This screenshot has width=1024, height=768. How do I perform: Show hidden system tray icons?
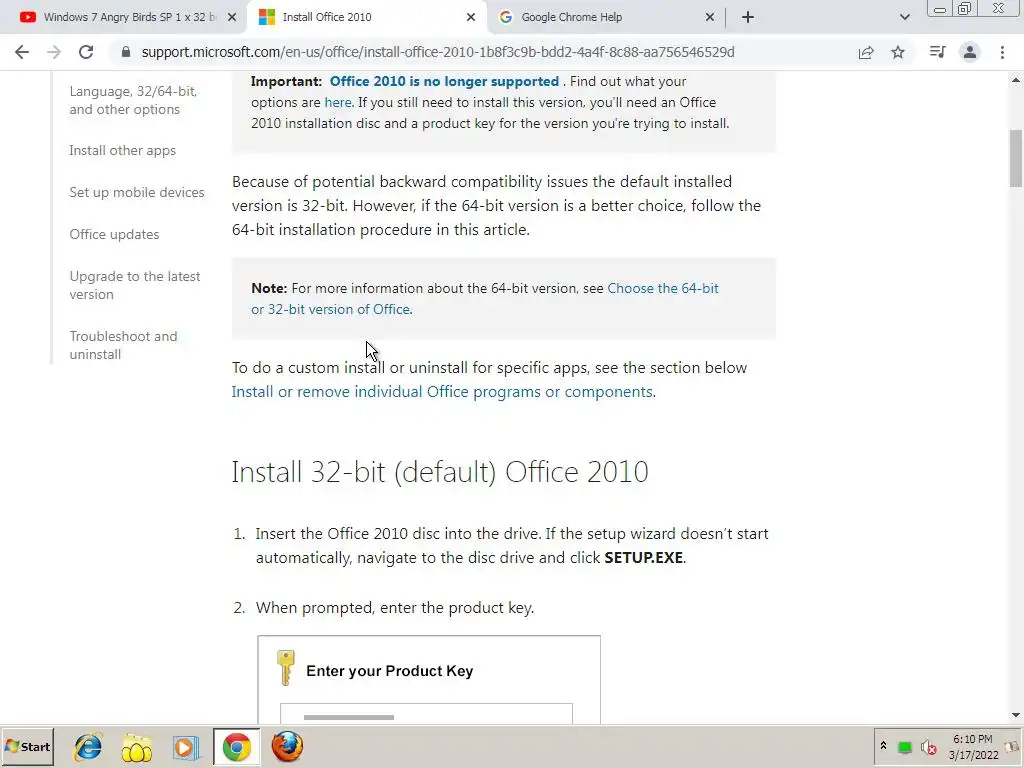[883, 746]
